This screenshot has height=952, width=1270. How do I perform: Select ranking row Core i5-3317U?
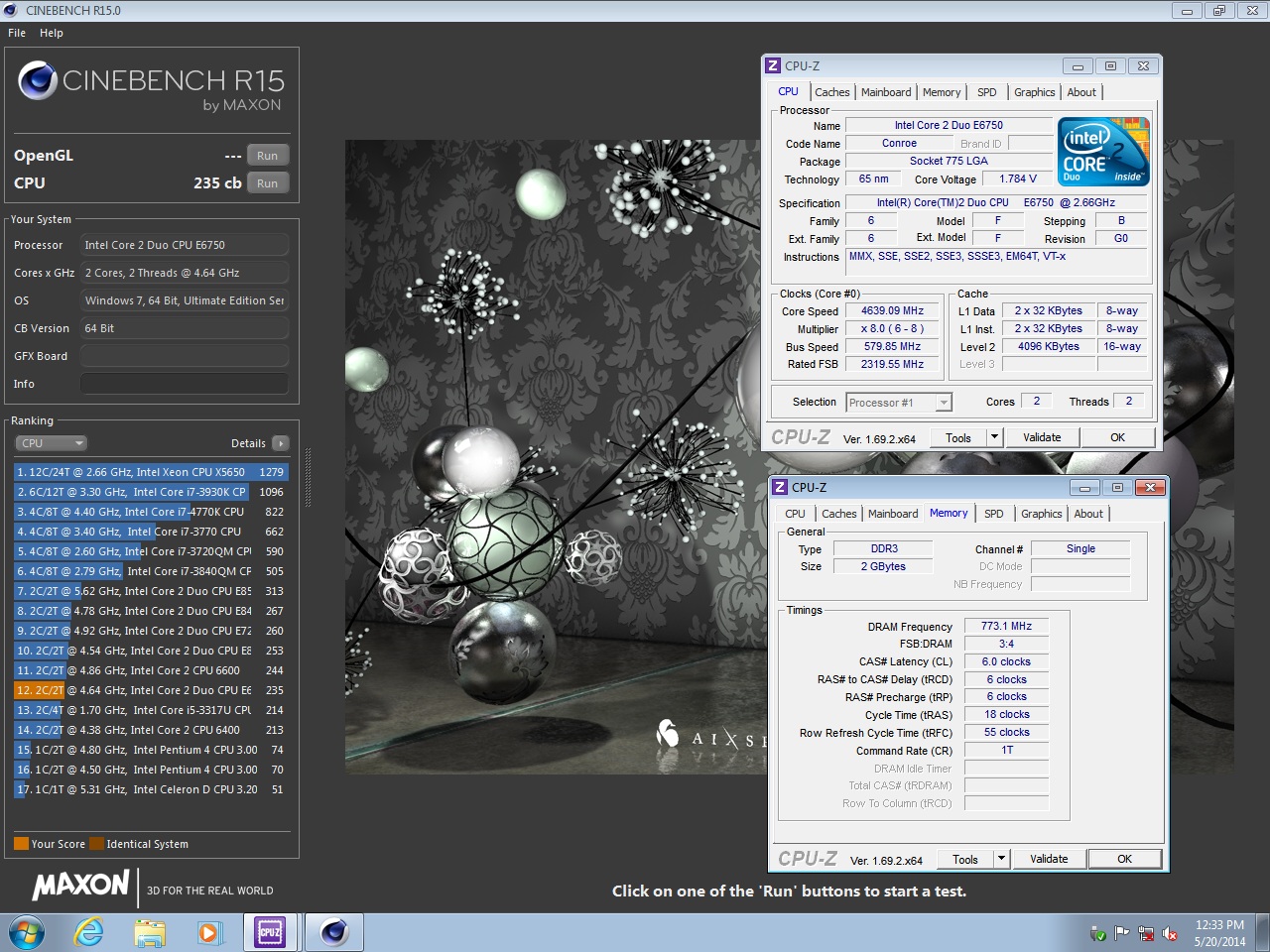150,710
